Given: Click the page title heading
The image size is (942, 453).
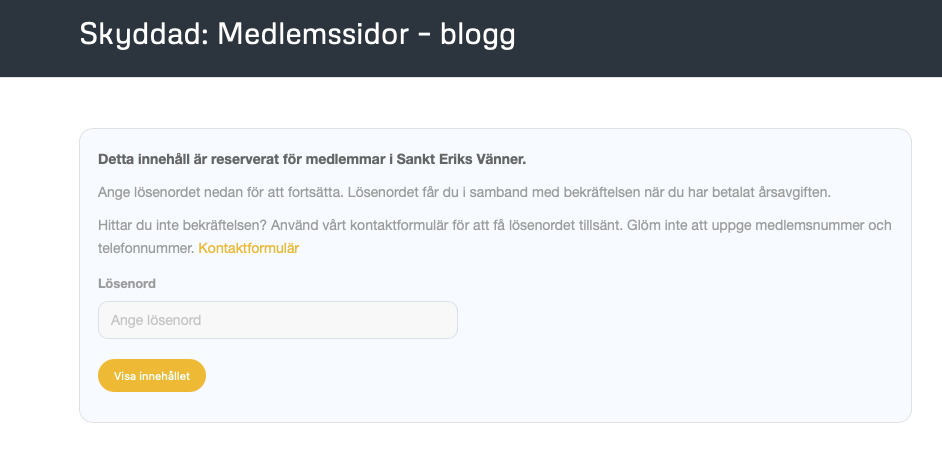Looking at the screenshot, I should (297, 35).
